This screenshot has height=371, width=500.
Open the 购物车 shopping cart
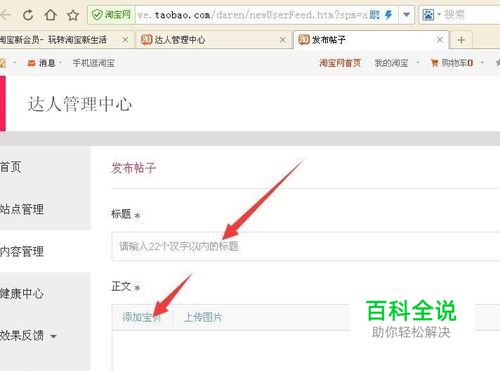[x=452, y=63]
